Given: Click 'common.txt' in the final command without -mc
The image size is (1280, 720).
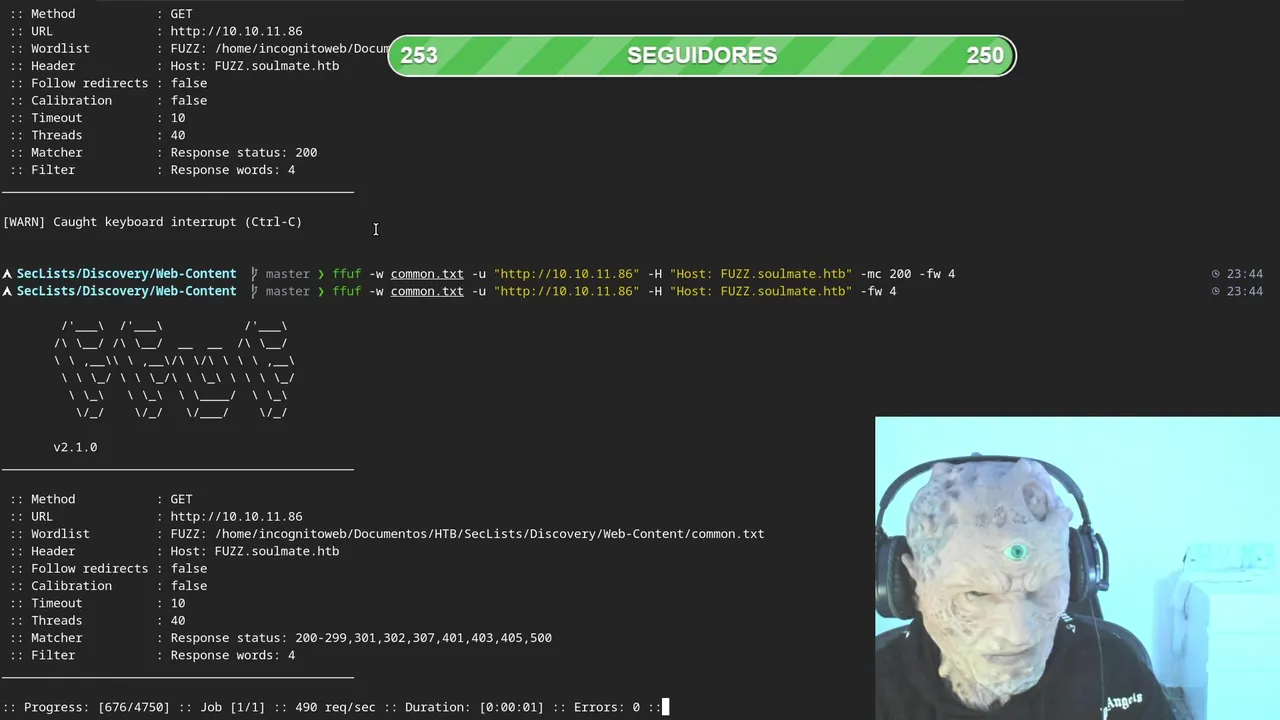Looking at the screenshot, I should pyautogui.click(x=427, y=291).
